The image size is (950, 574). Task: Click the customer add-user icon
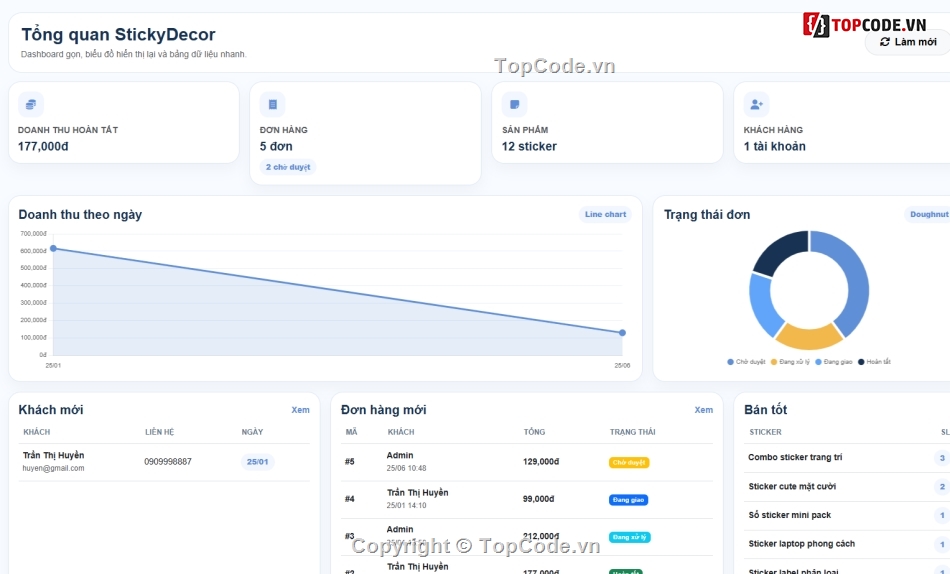756,105
